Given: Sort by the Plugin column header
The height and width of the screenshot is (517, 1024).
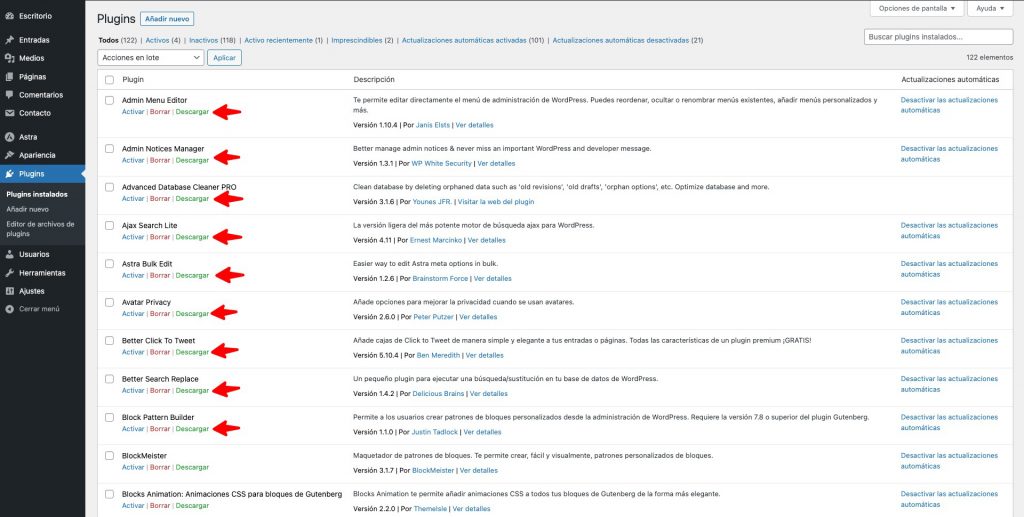Looking at the screenshot, I should (133, 80).
